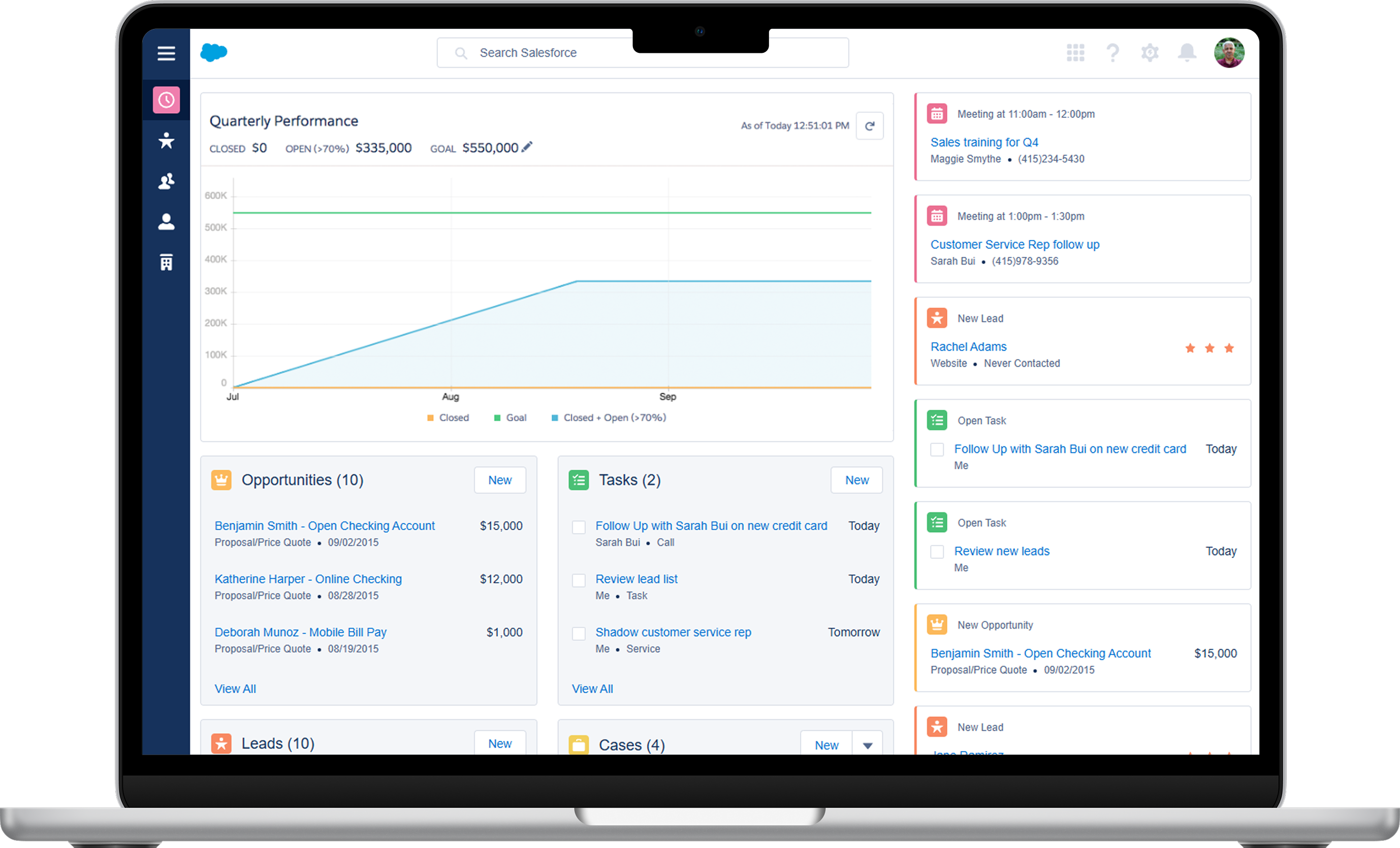The image size is (1400, 848).
Task: Click the Salesforce cloud logo
Action: 214,52
